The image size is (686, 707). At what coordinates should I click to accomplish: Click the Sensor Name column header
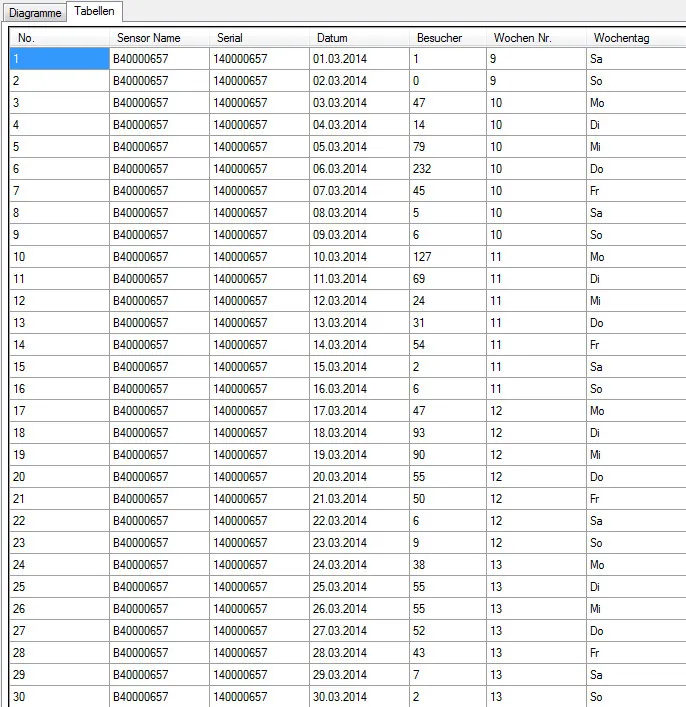click(x=160, y=38)
